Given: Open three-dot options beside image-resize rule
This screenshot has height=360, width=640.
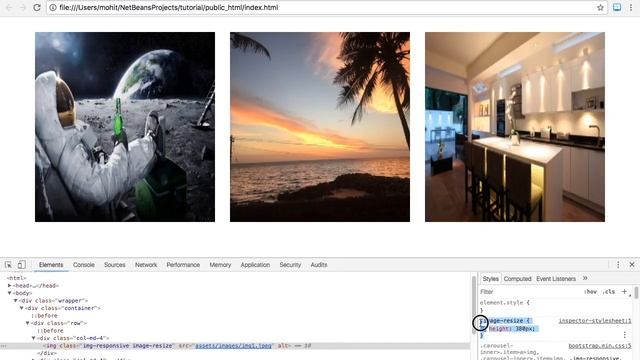Looking at the screenshot, I should [x=624, y=335].
